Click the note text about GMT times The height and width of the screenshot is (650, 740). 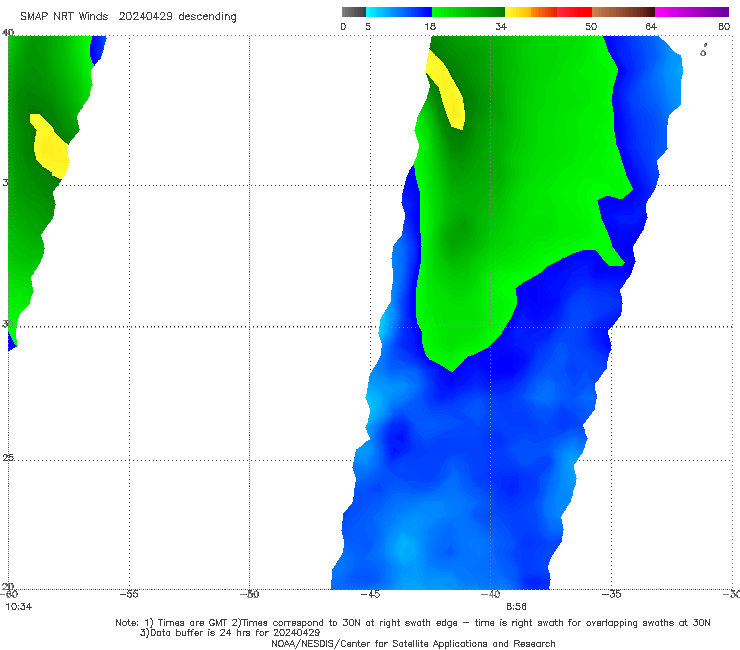coord(413,623)
